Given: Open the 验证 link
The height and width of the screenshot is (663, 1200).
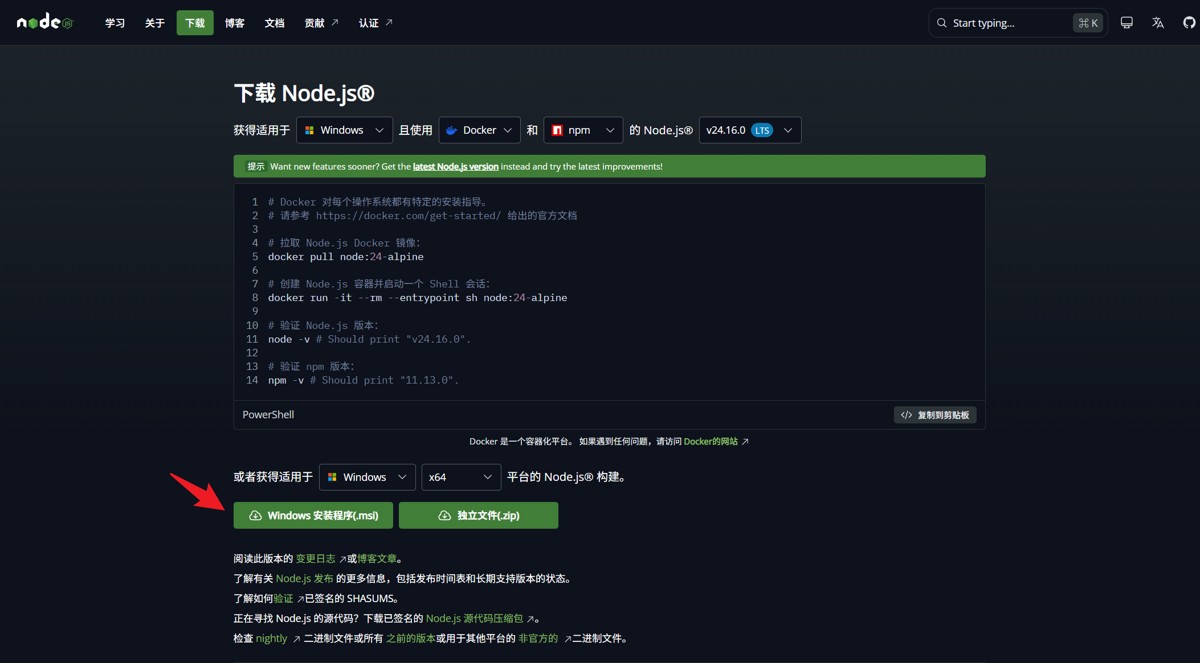Looking at the screenshot, I should tap(288, 599).
